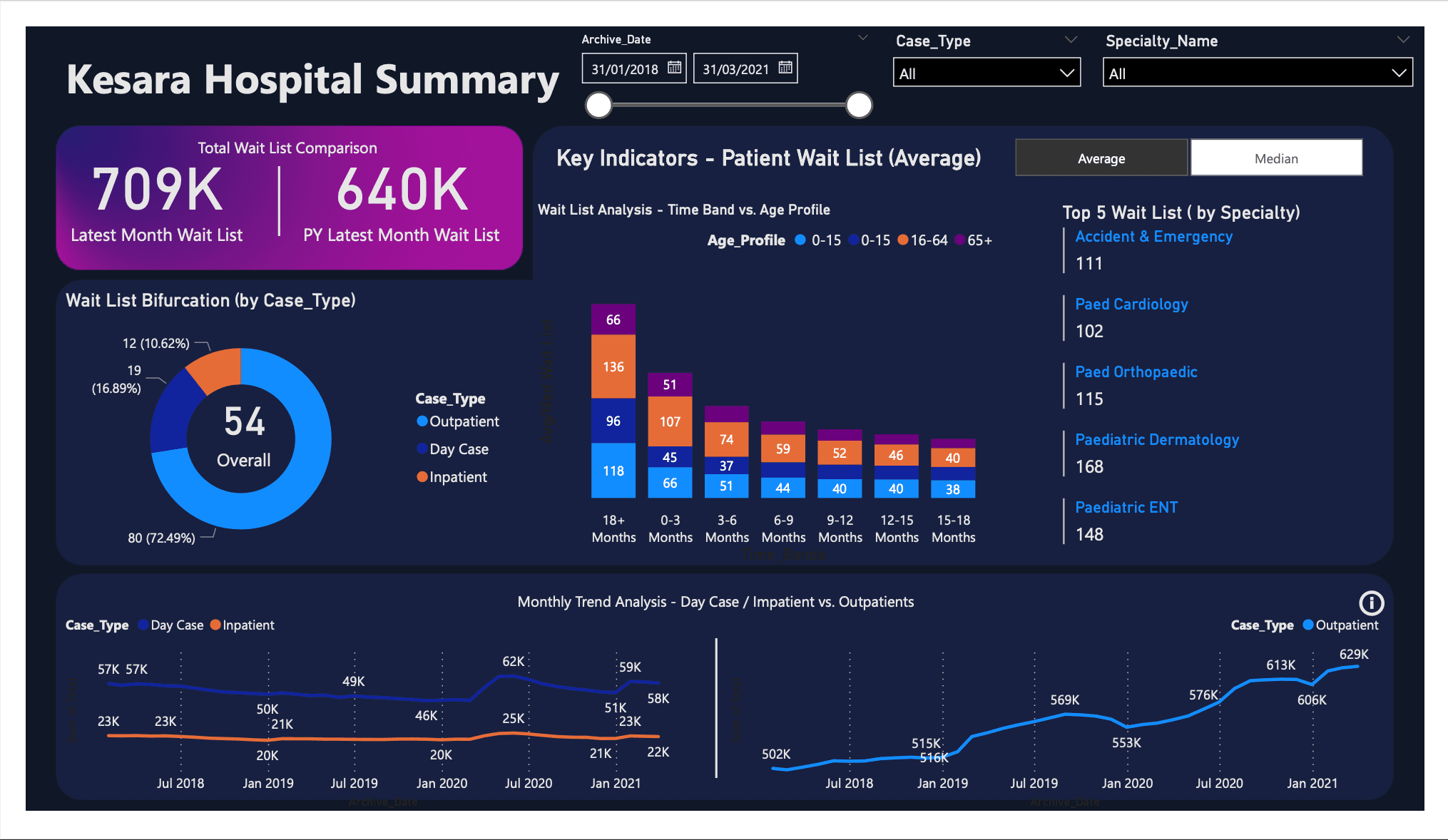This screenshot has width=1448, height=840.
Task: Click the 18+ Months orange bar segment 136
Action: 613,367
